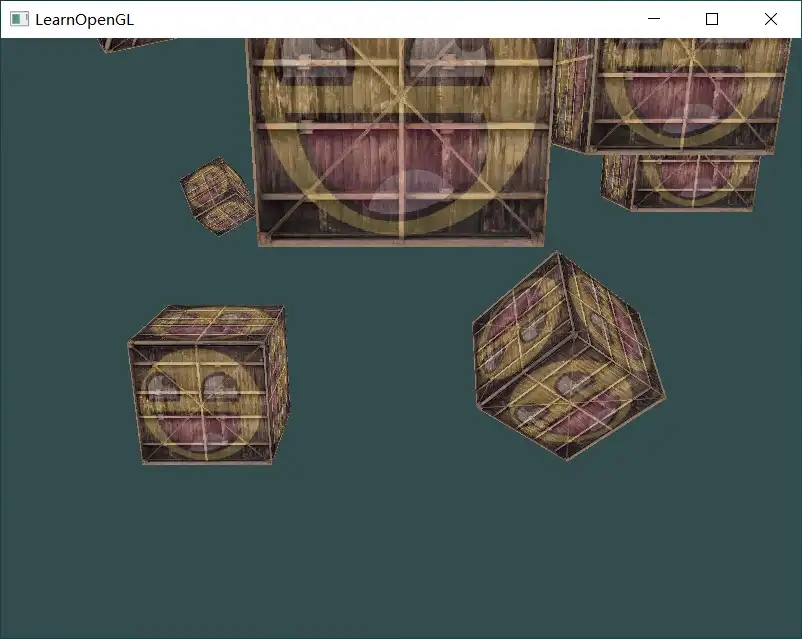The height and width of the screenshot is (639, 802).
Task: Click the top face of the bottom-left crate
Action: pos(205,323)
